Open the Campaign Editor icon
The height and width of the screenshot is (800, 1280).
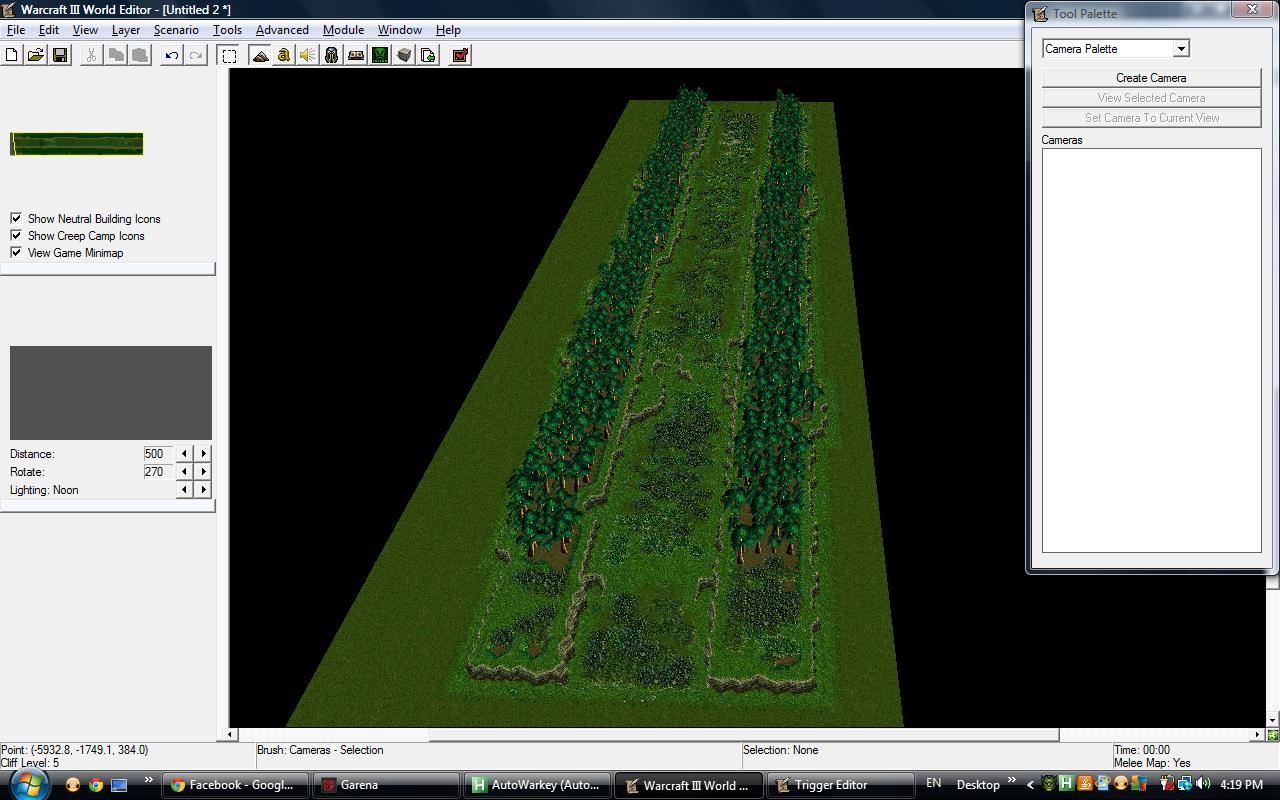coord(356,55)
